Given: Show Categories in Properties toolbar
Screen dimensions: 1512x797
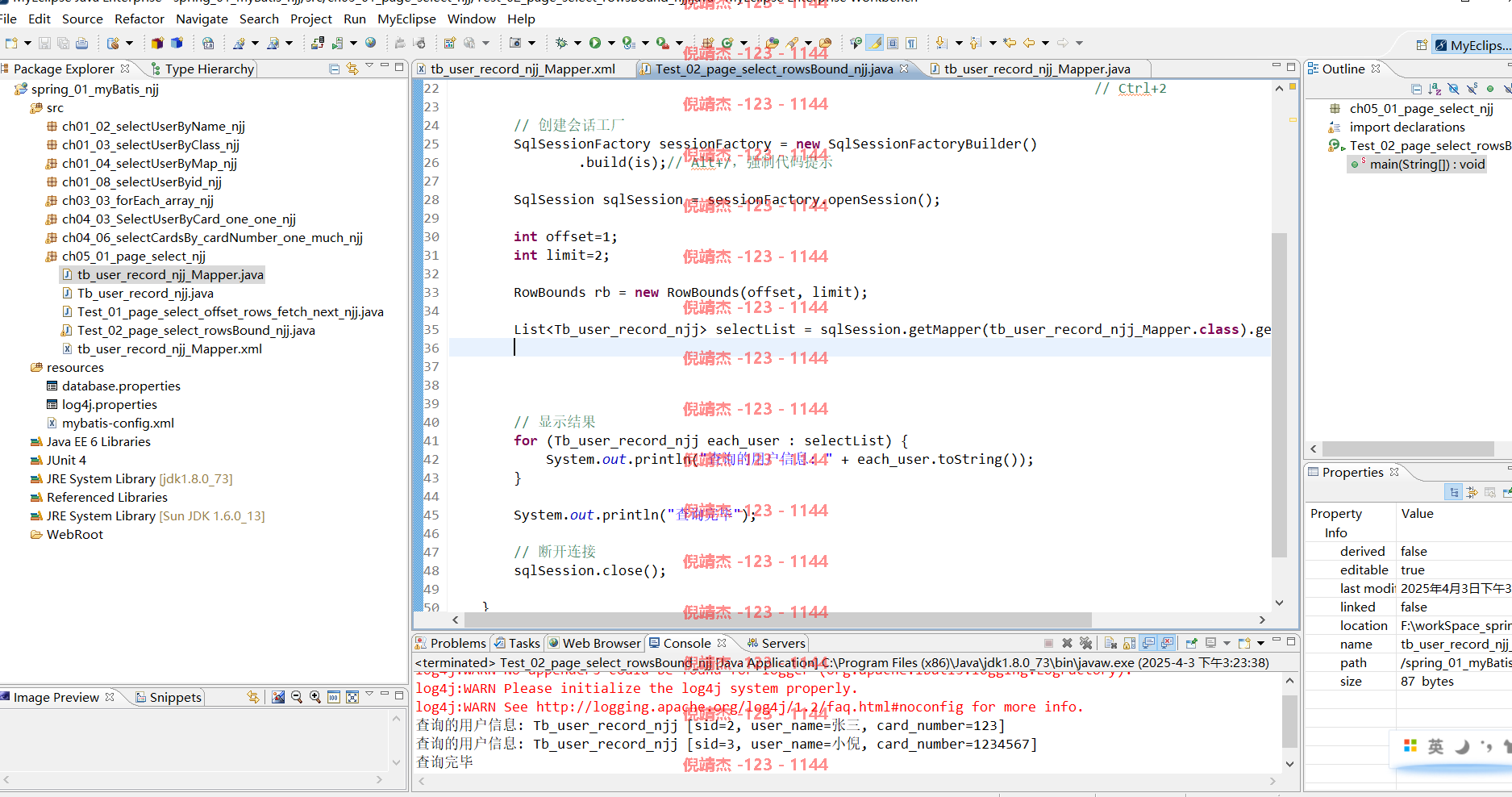Looking at the screenshot, I should (1453, 492).
